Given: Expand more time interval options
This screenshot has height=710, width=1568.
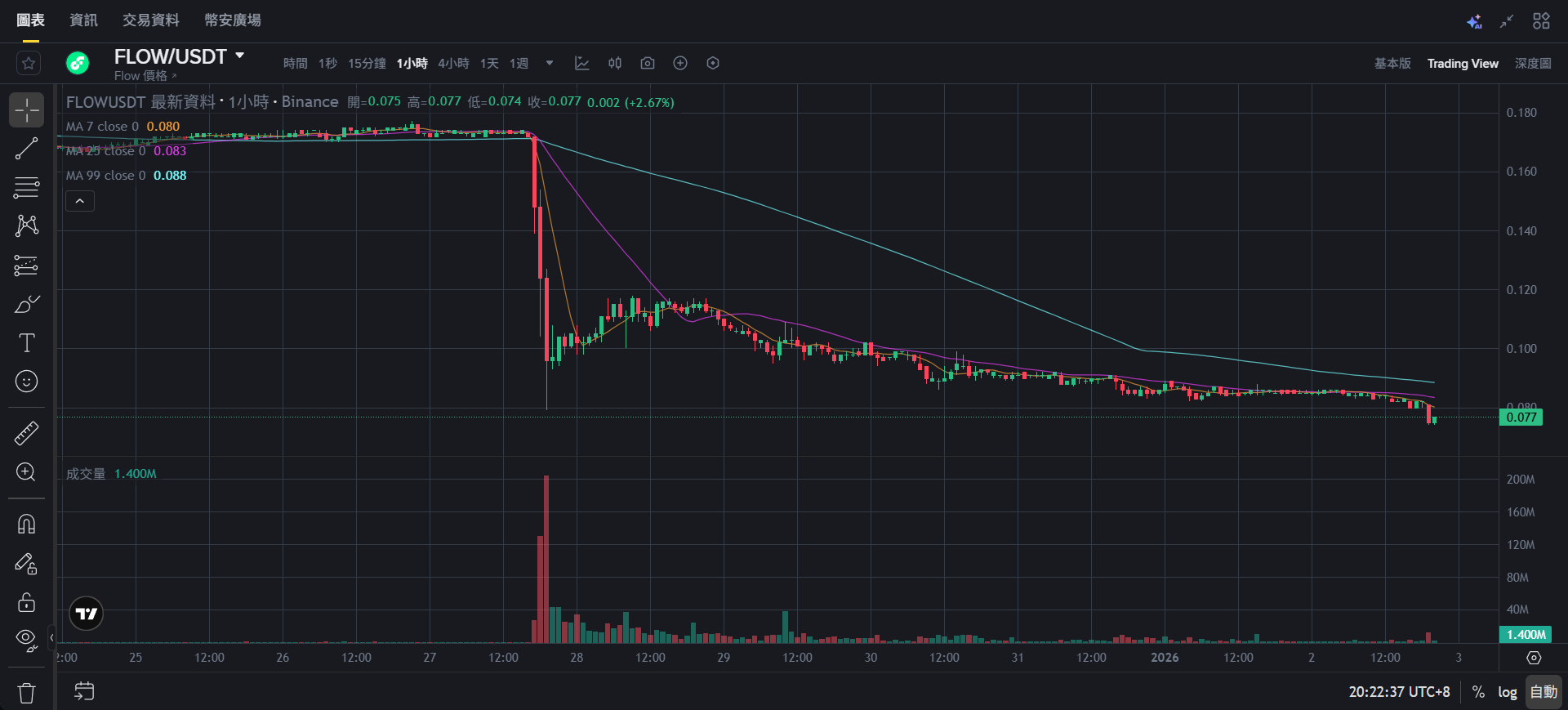Looking at the screenshot, I should 550,63.
